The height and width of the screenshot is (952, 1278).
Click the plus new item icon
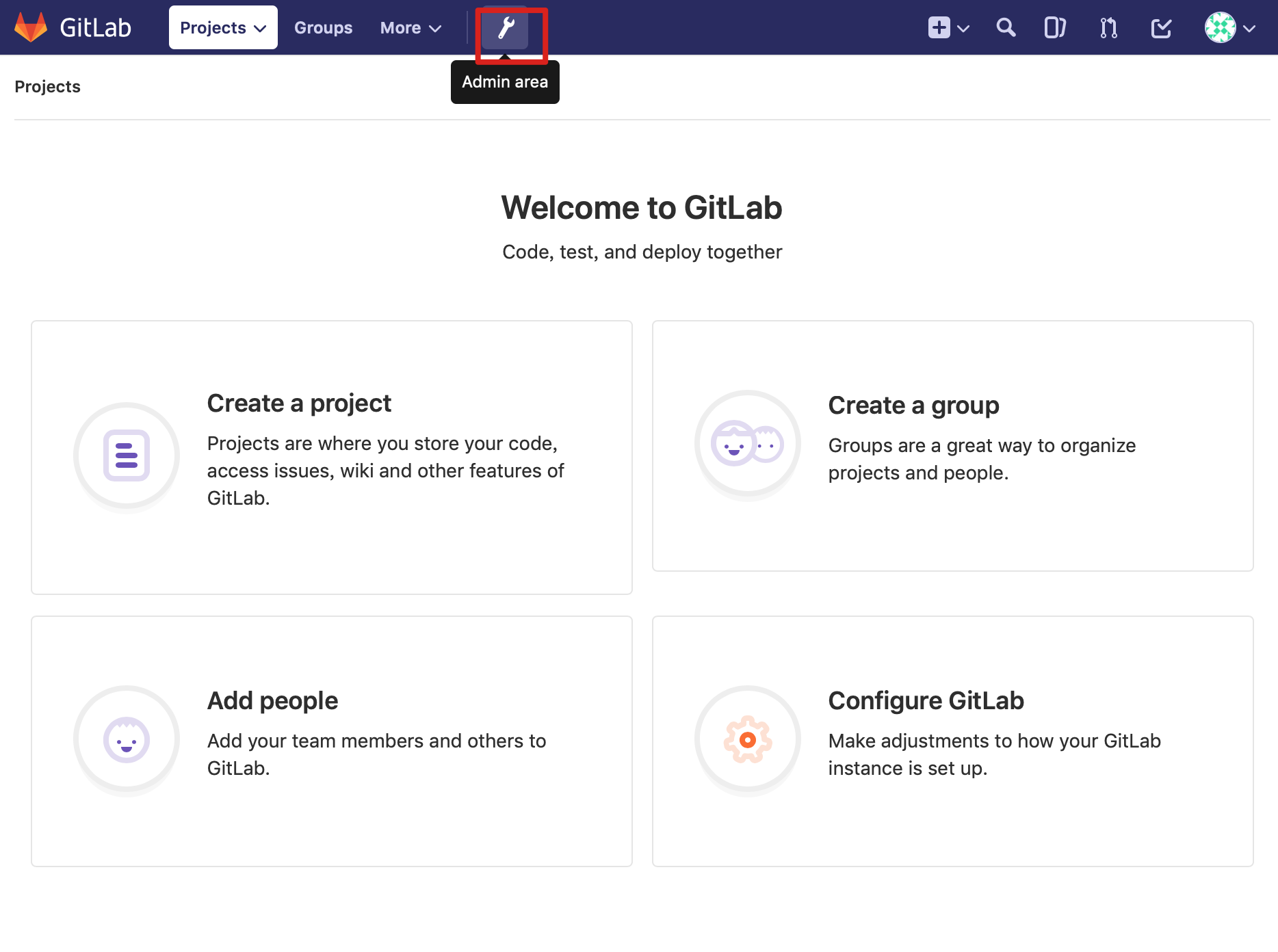point(939,27)
